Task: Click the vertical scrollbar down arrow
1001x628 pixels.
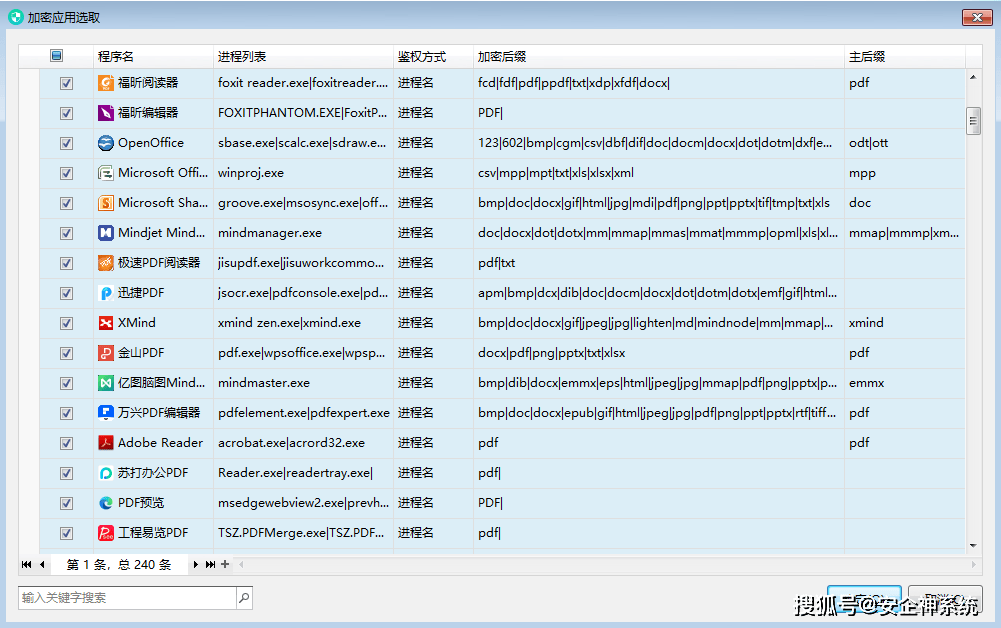Action: (973, 546)
